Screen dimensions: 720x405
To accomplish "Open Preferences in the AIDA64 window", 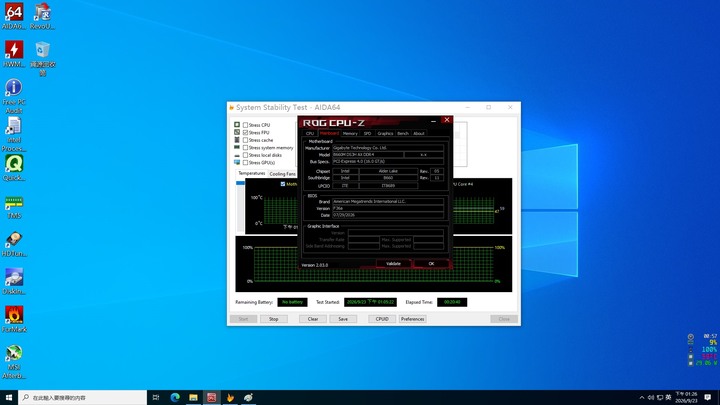I will coord(412,319).
